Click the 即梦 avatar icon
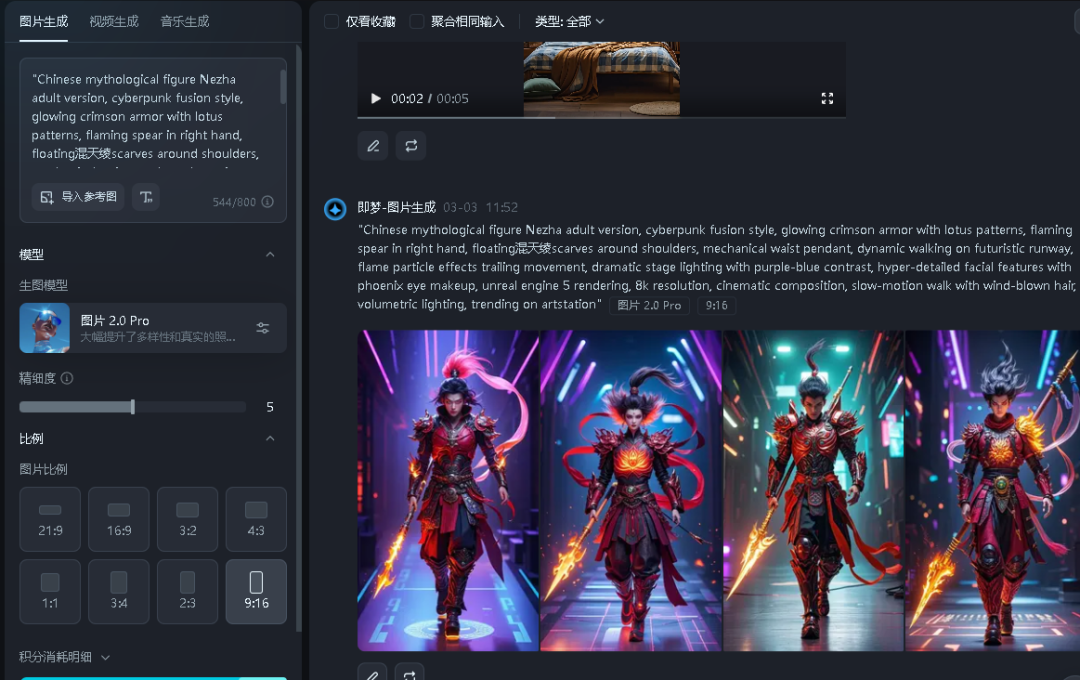 (x=335, y=209)
